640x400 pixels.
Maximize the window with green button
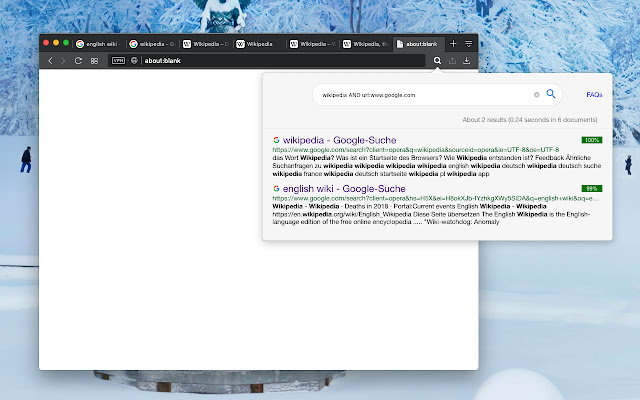click(x=66, y=42)
